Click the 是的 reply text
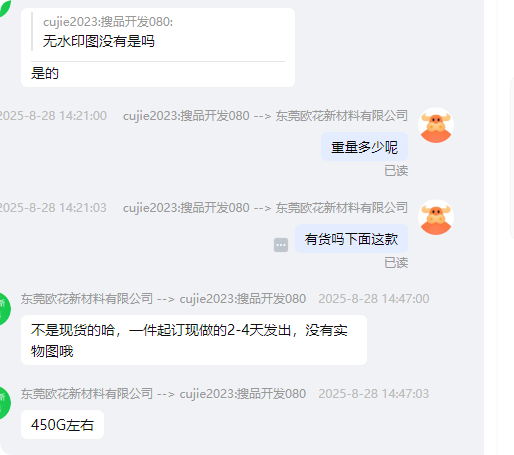The width and height of the screenshot is (514, 455). coord(45,73)
